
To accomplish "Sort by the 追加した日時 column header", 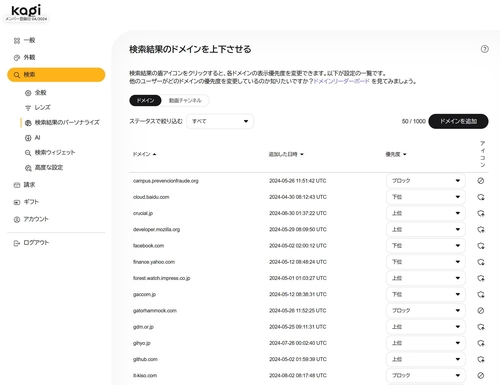I will 286,154.
